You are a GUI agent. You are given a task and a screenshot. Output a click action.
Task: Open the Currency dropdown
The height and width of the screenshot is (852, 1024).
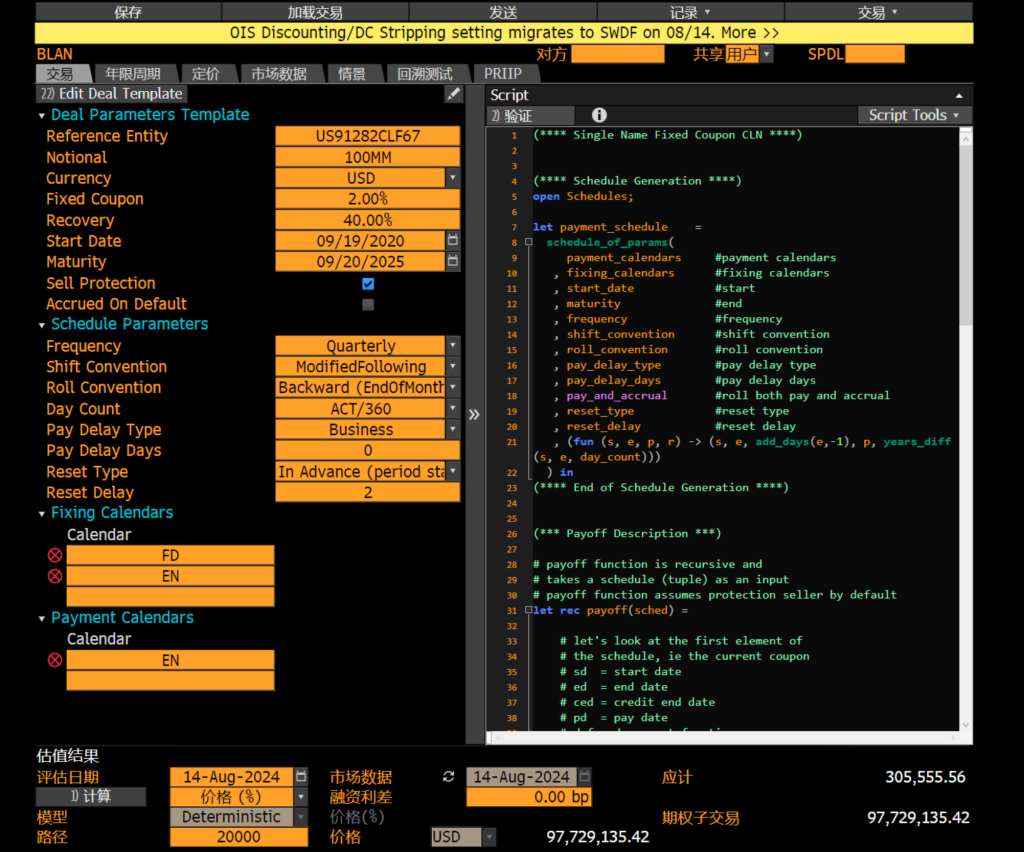coord(453,178)
